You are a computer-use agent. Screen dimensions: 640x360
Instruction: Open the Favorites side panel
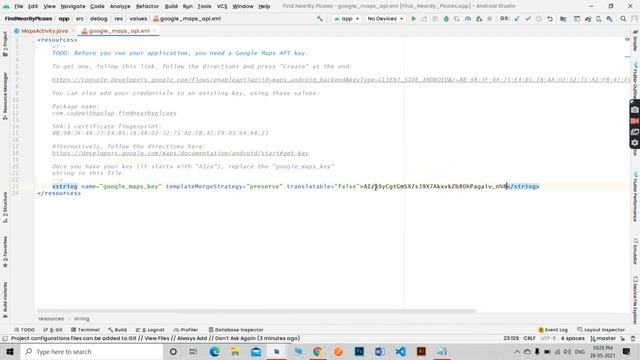[5, 251]
